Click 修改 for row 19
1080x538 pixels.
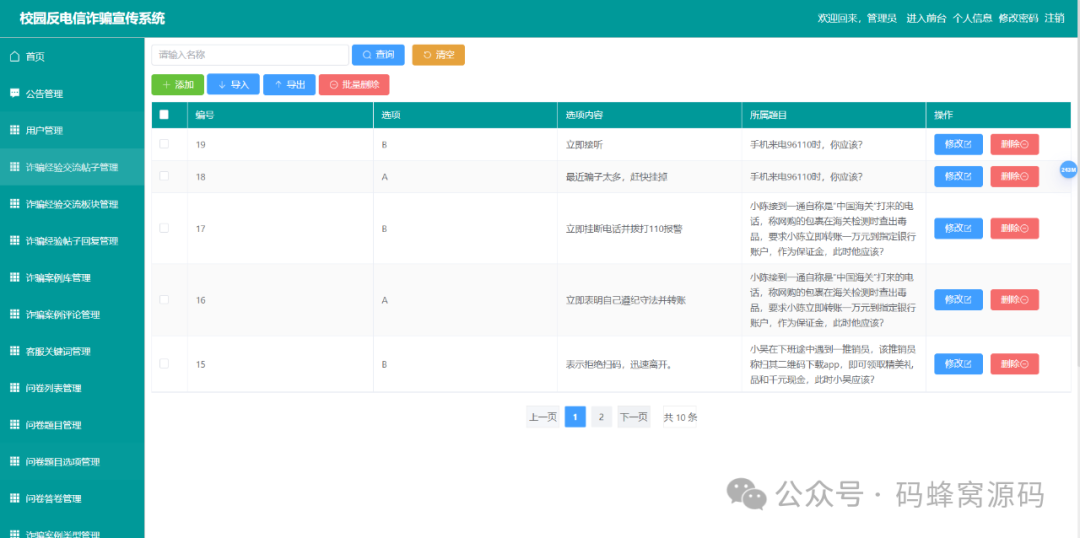point(958,145)
